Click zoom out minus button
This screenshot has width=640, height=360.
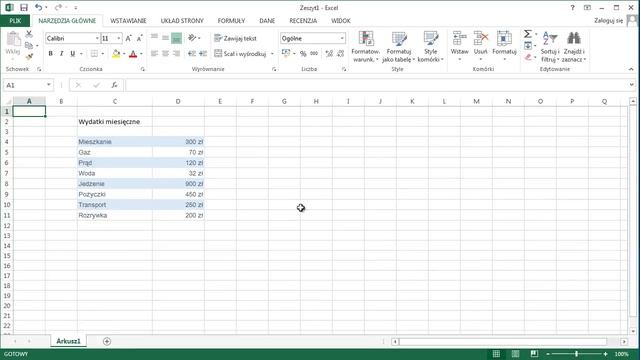click(x=548, y=354)
